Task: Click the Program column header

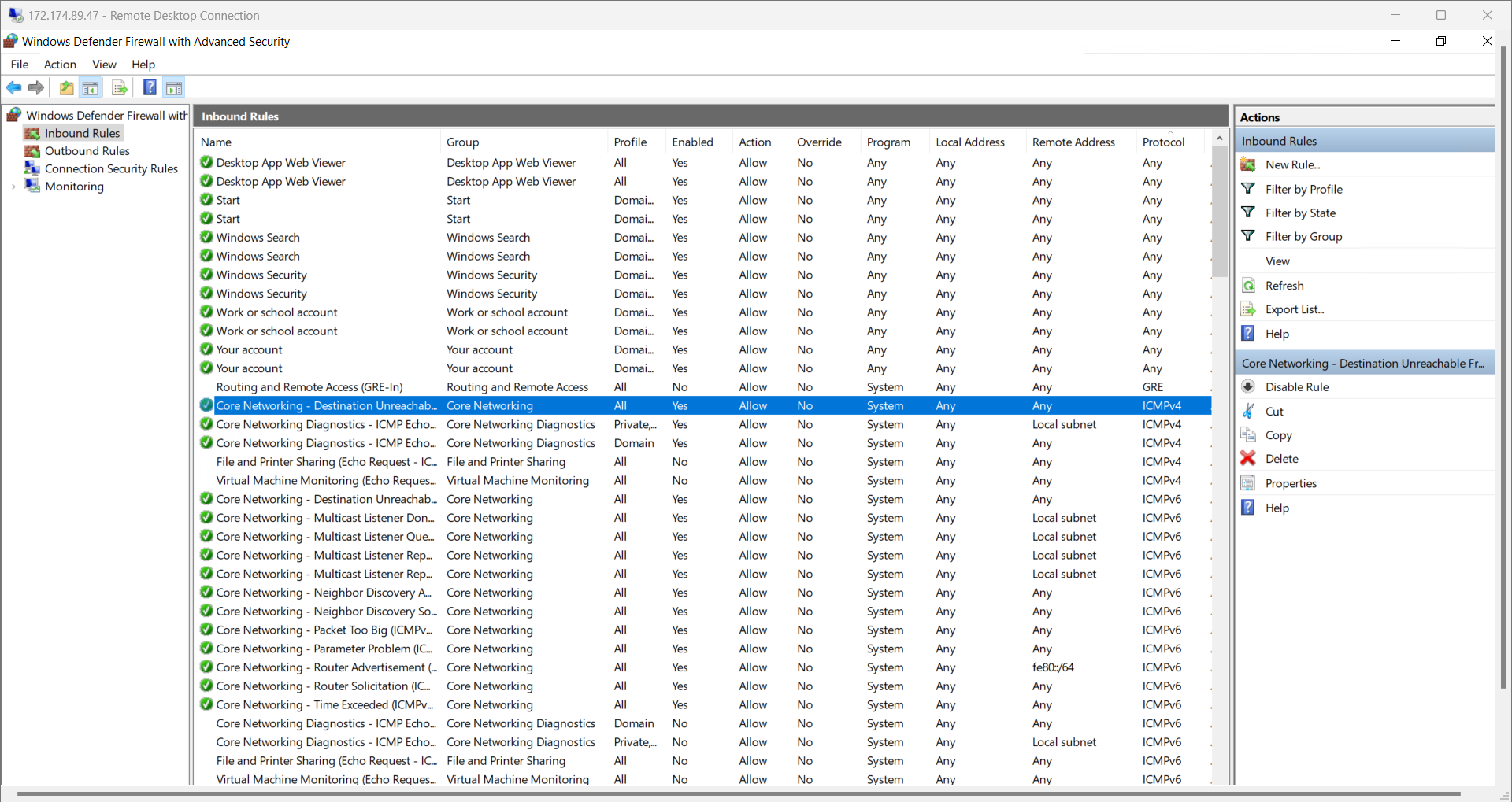Action: point(895,142)
